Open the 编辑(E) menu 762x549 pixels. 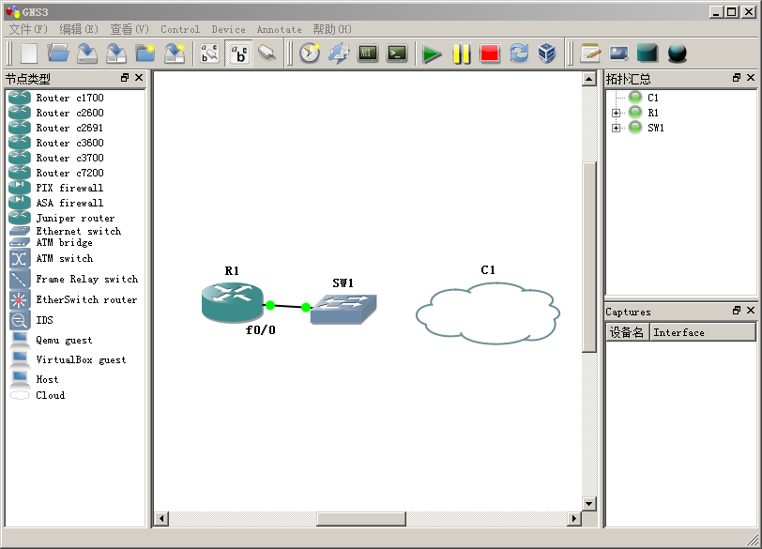(x=79, y=29)
